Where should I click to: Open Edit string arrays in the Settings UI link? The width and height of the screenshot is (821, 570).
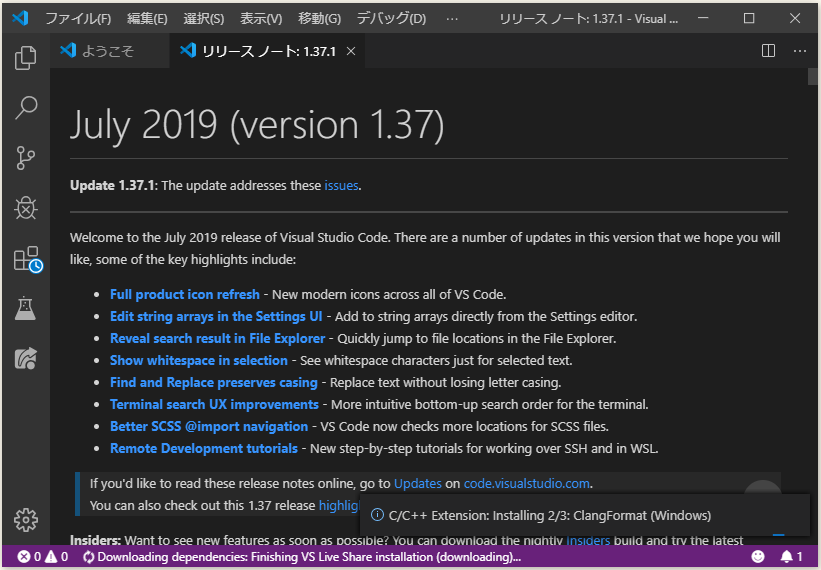click(216, 316)
